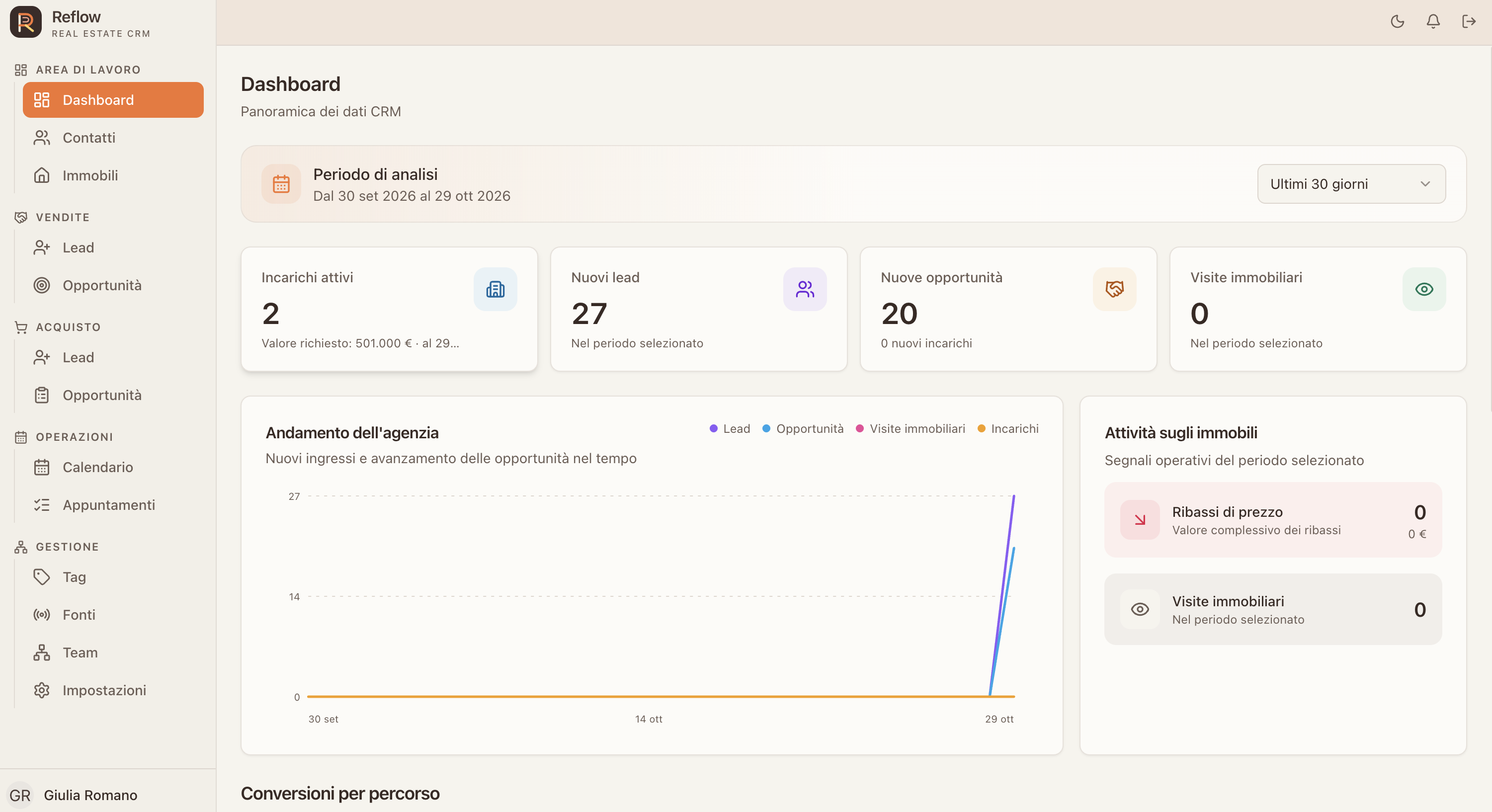Open Fonti in the sidebar
Image resolution: width=1492 pixels, height=812 pixels.
coord(113,615)
